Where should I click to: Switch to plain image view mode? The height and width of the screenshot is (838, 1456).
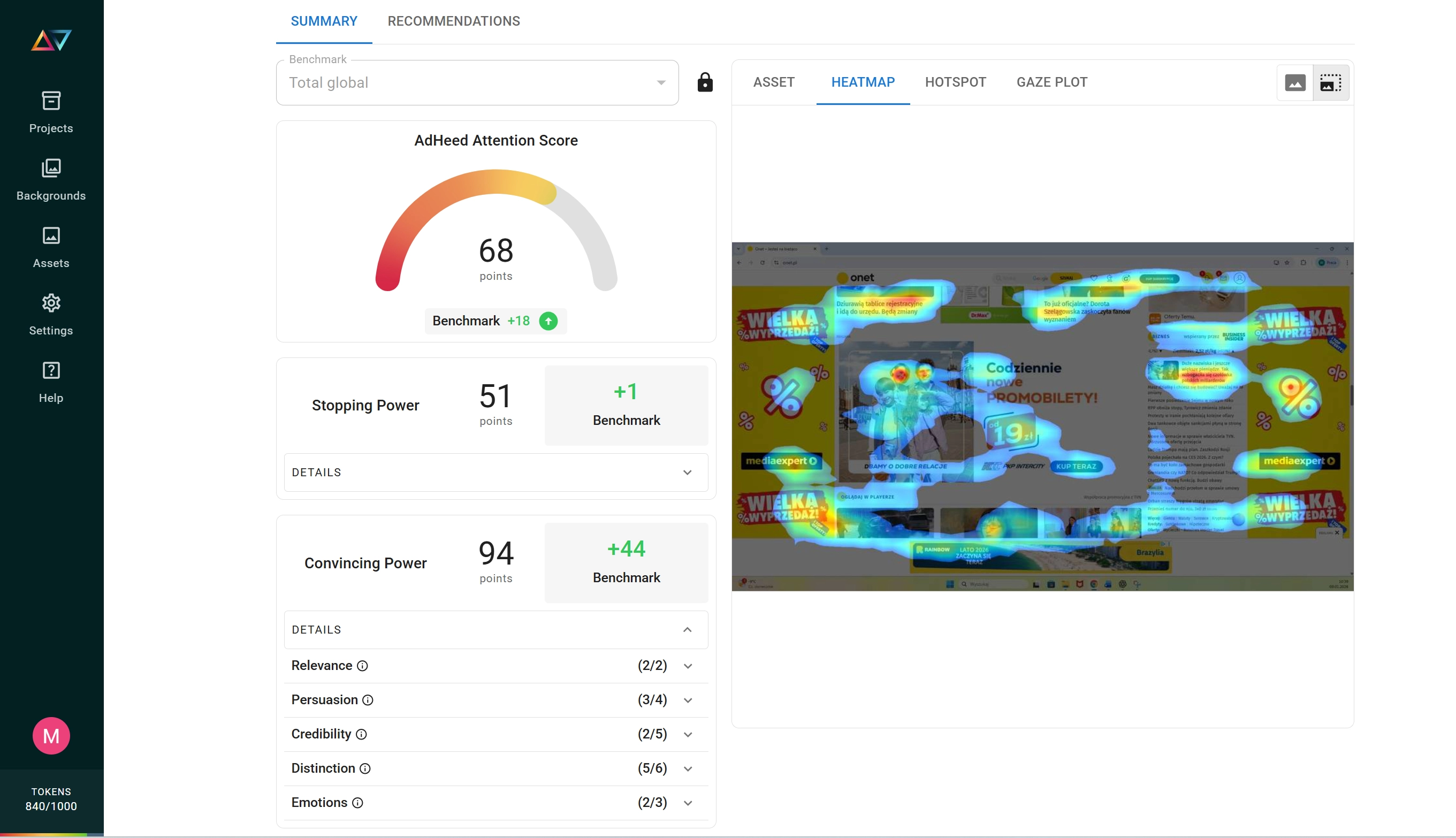[x=1294, y=83]
